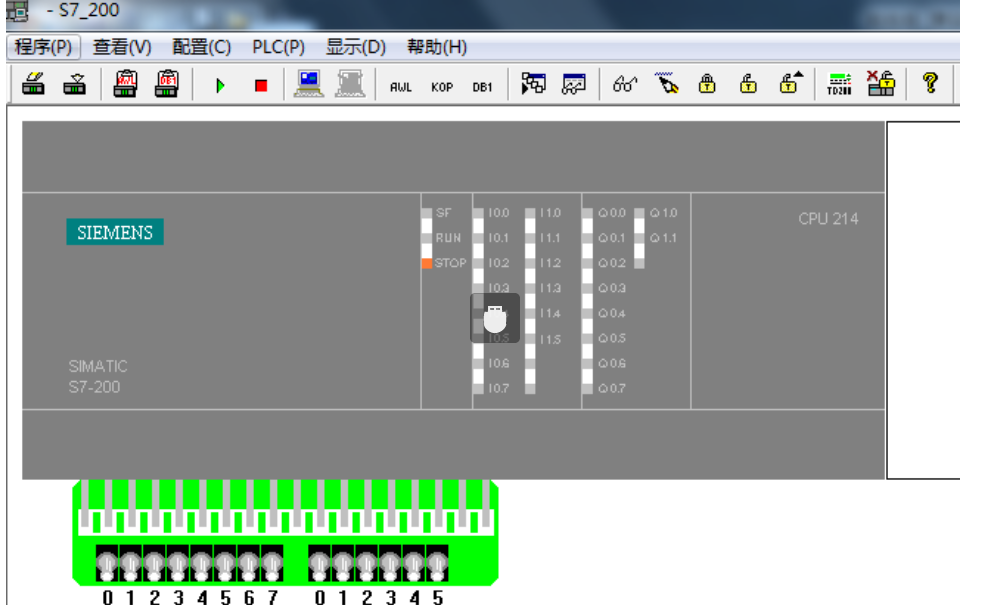Click the unload program icon with arrow
The height and width of the screenshot is (605, 986).
point(75,84)
